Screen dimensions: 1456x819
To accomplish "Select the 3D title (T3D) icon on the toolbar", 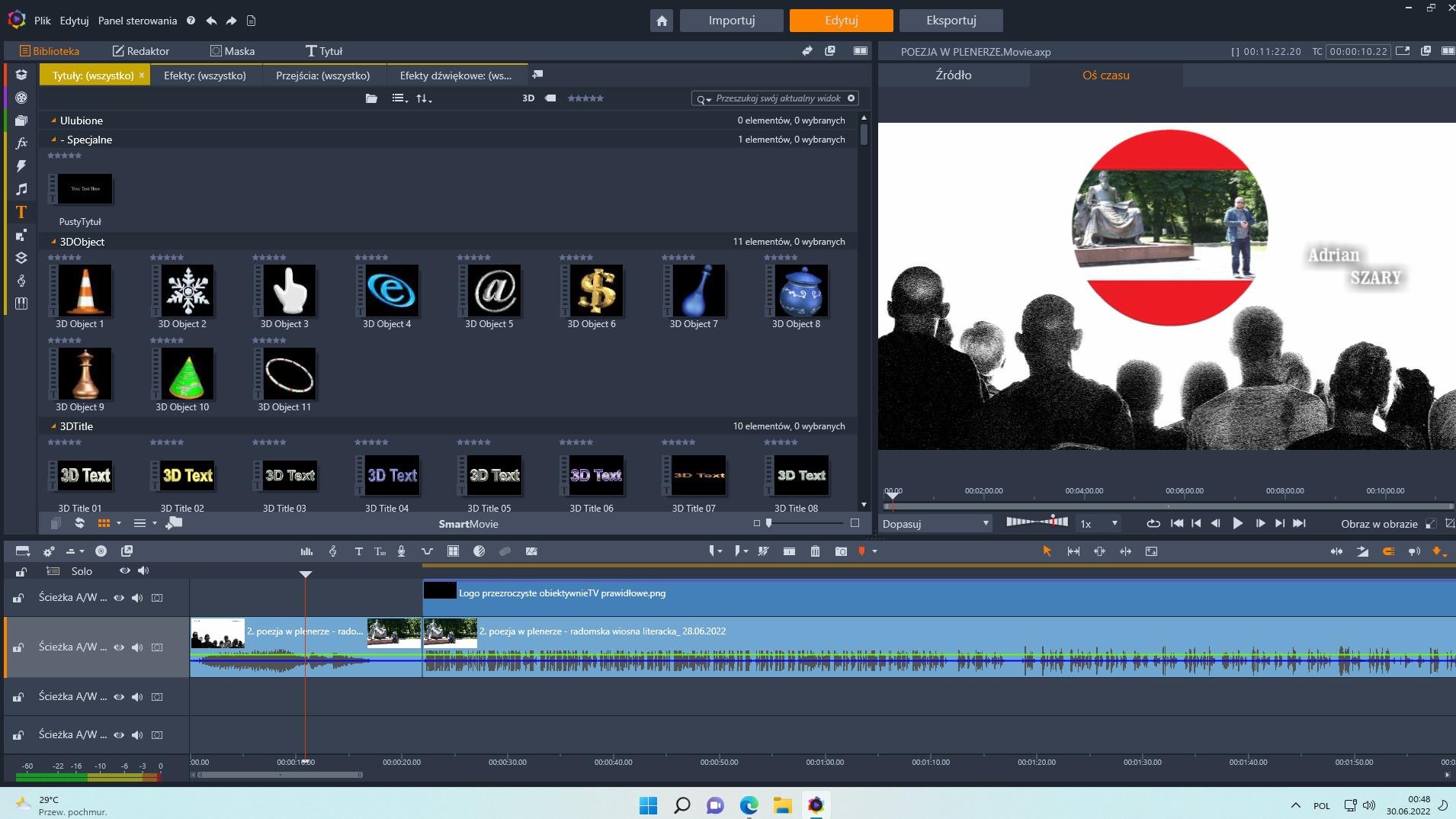I will coord(380,551).
